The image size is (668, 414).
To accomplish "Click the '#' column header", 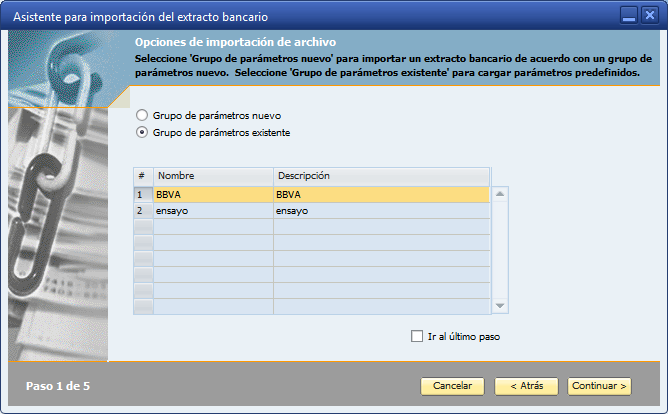I will click(x=142, y=176).
